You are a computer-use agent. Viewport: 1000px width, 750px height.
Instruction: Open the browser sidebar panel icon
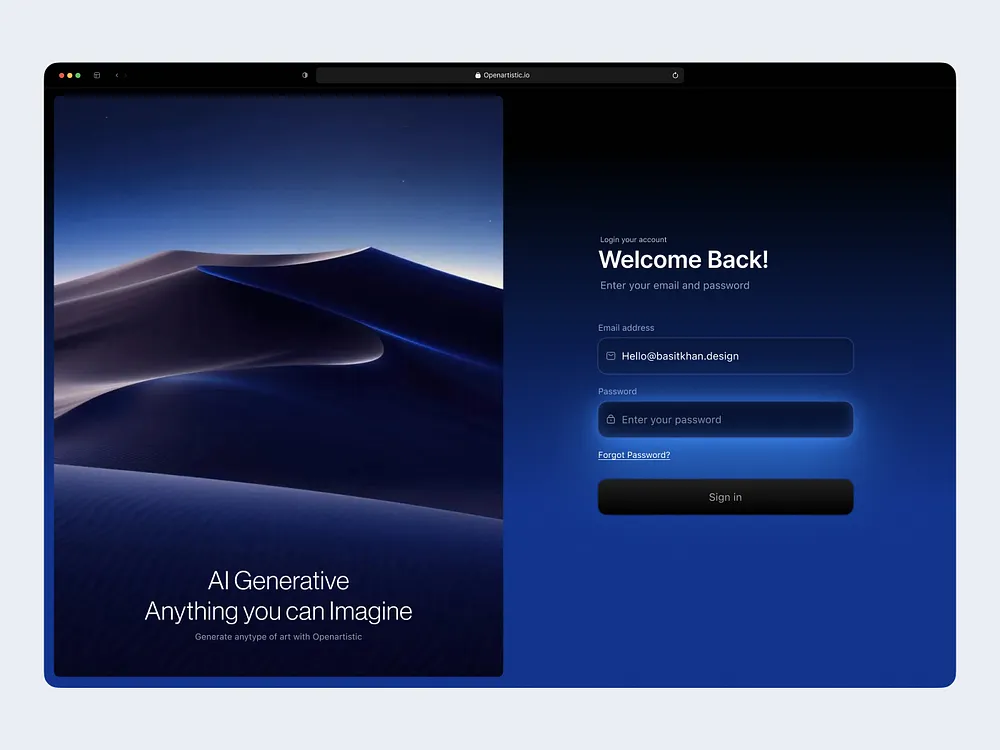point(96,74)
